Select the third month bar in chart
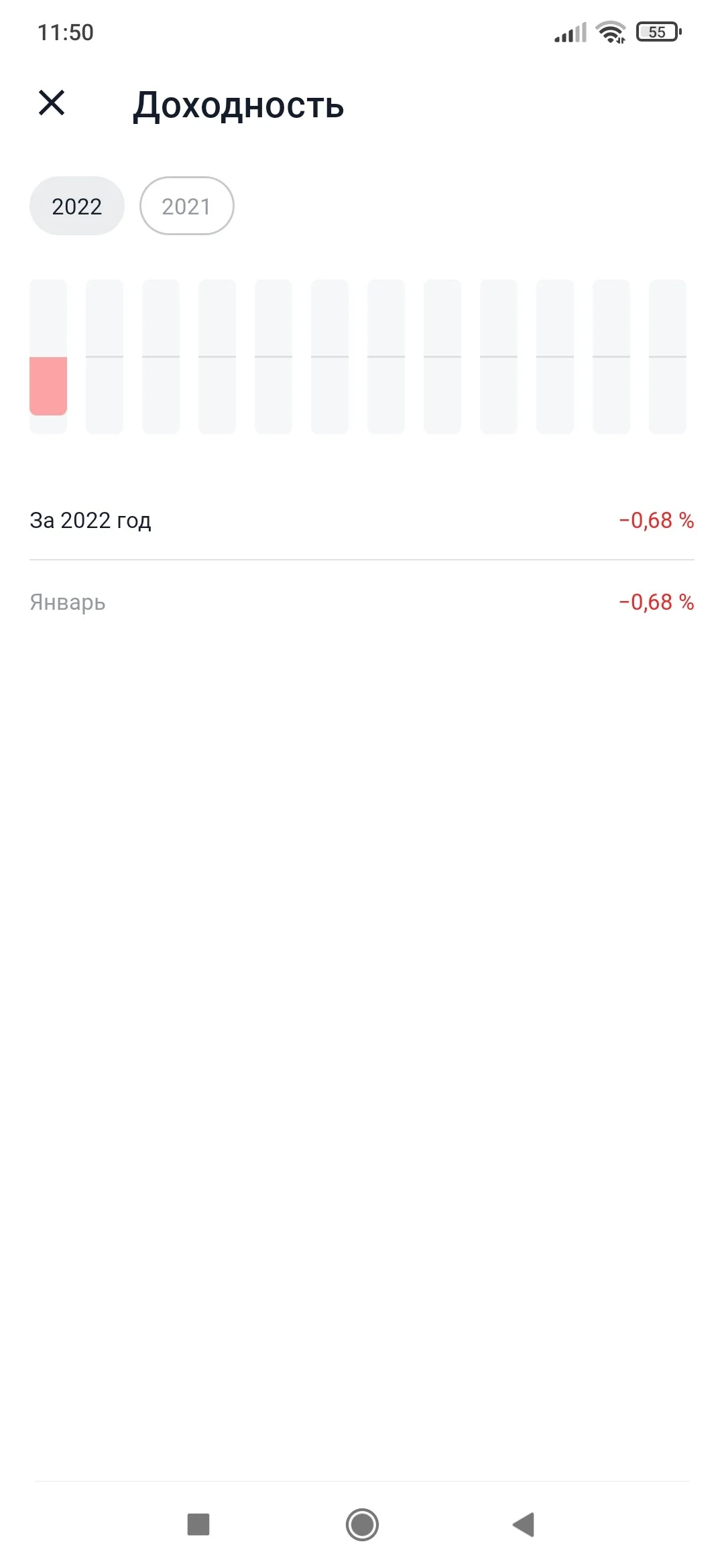The width and height of the screenshot is (724, 1568). (161, 356)
